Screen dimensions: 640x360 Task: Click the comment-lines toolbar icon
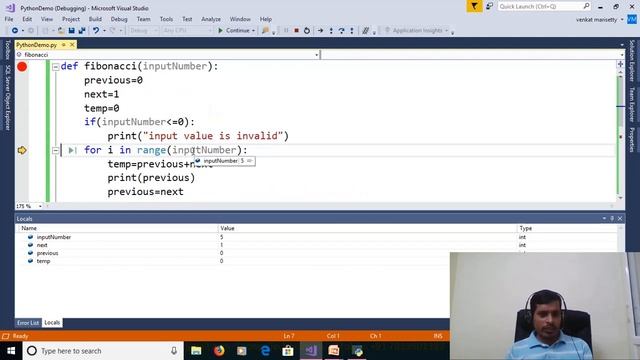pos(366,31)
